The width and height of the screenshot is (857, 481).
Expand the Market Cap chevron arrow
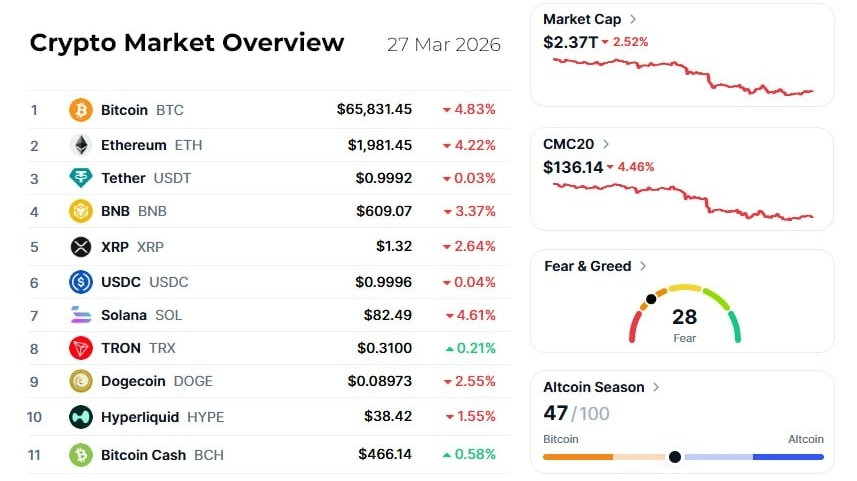[633, 19]
